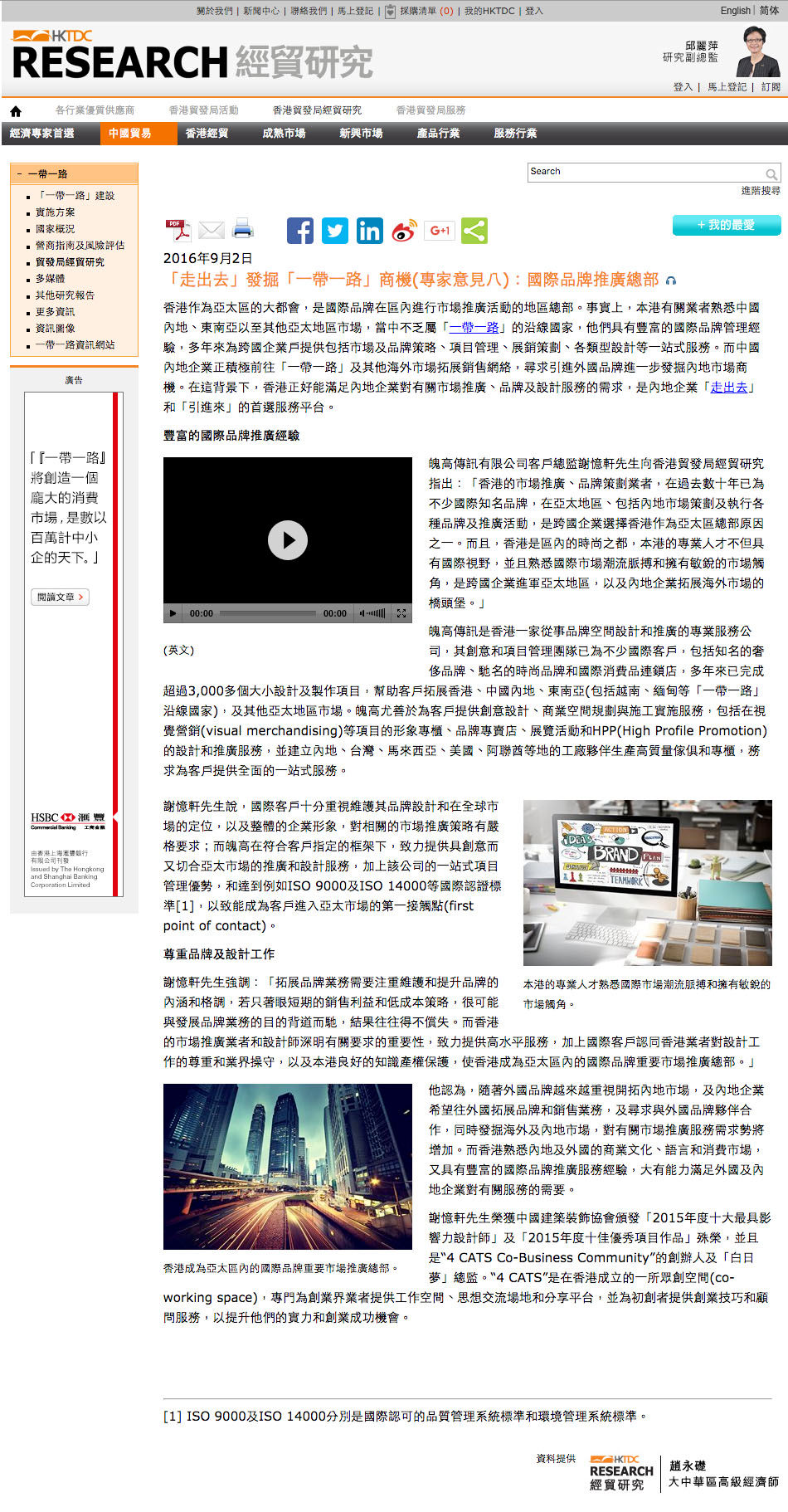This screenshot has width=788, height=1512.
Task: Open 我的HKTDC link
Action: point(489,11)
